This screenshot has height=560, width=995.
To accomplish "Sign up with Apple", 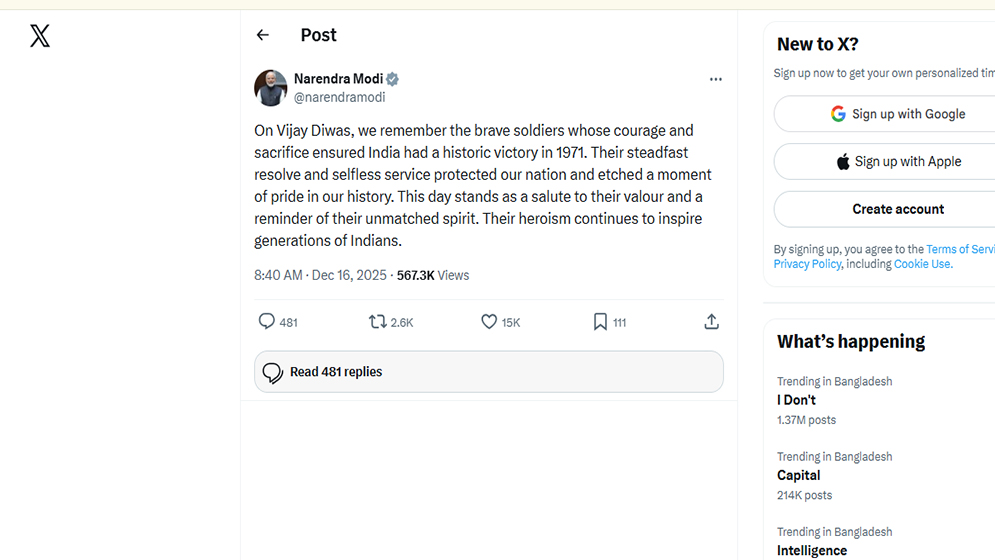I will [x=897, y=162].
